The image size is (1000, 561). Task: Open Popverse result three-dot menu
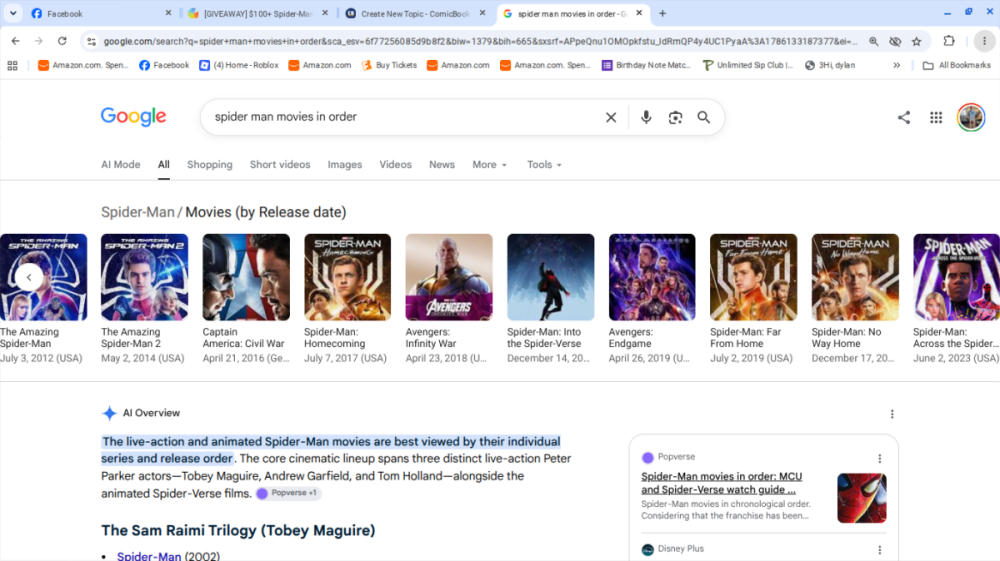[879, 458]
